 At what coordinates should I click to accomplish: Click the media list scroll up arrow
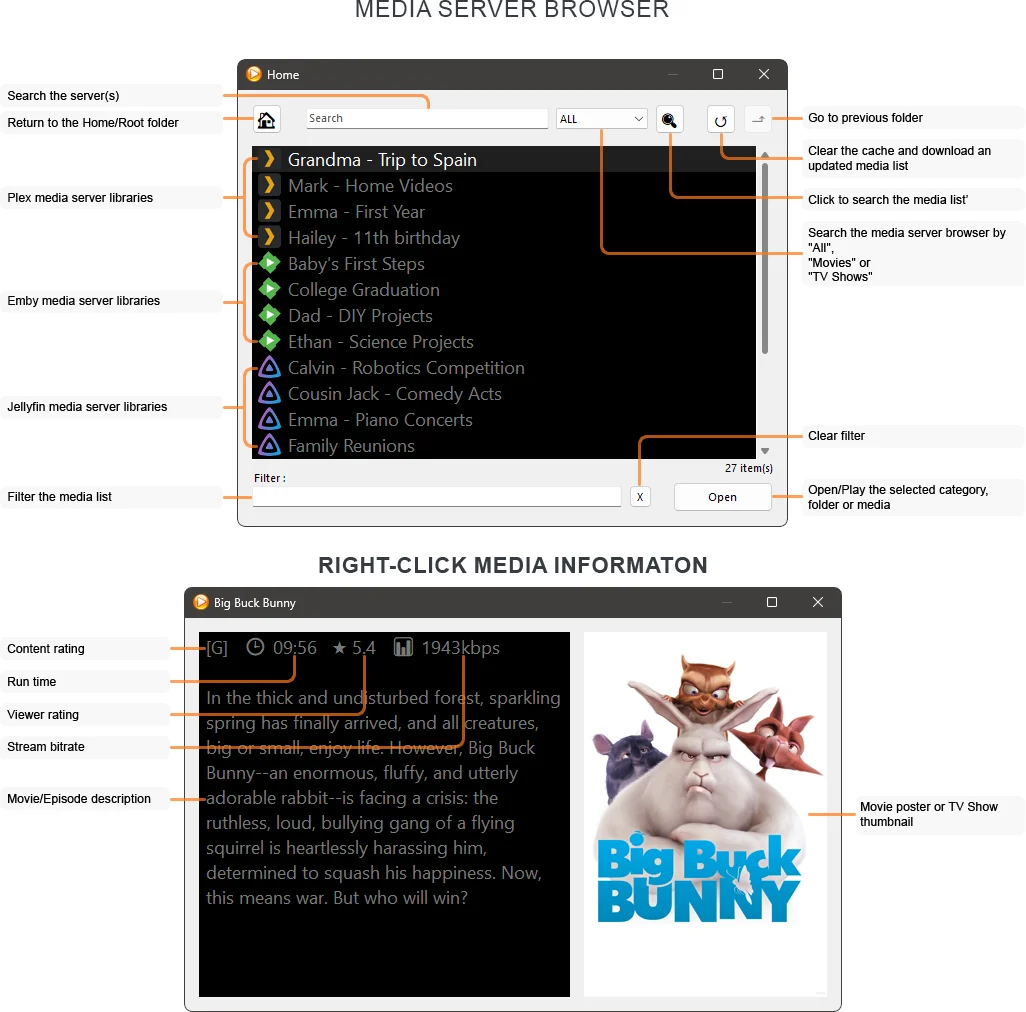coord(764,154)
